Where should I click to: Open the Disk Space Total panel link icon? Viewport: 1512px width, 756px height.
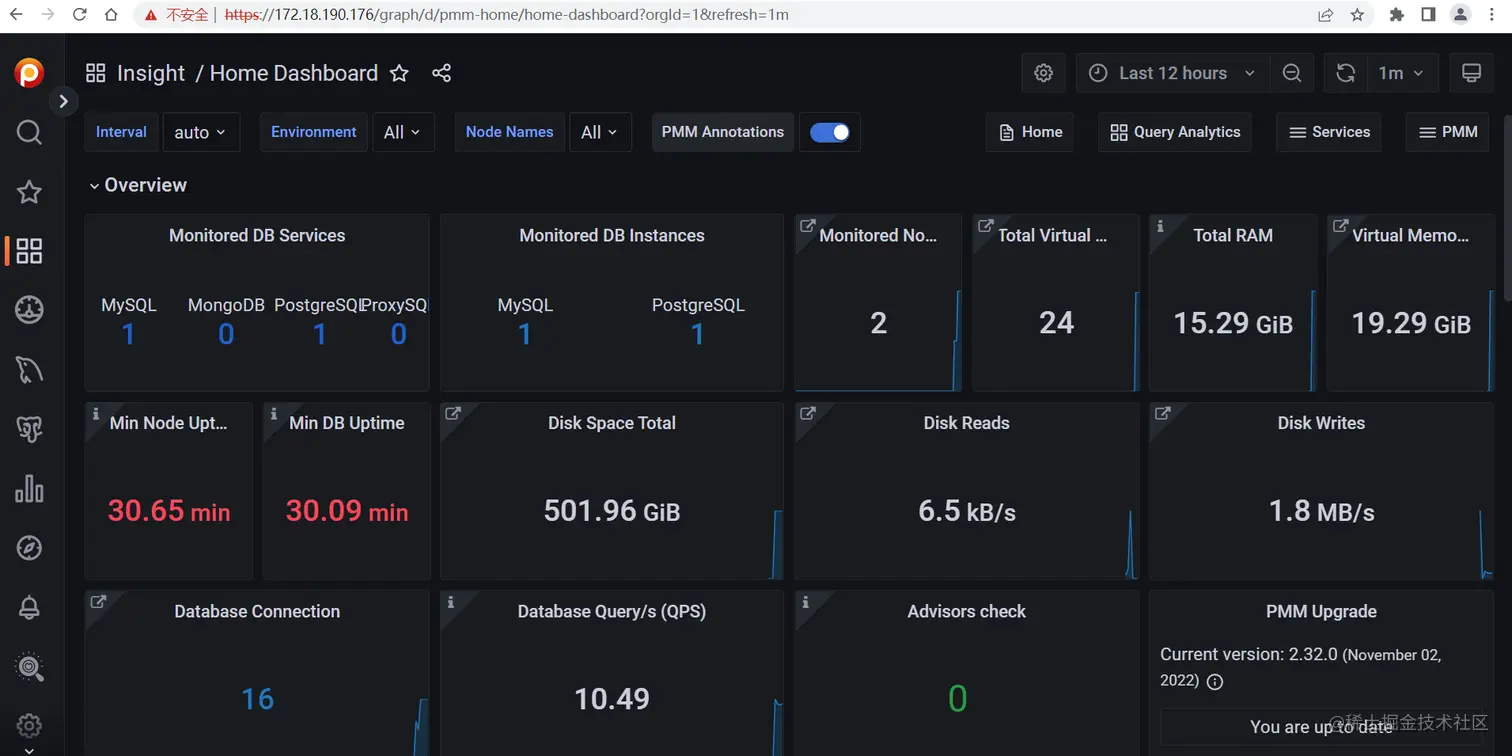[453, 414]
